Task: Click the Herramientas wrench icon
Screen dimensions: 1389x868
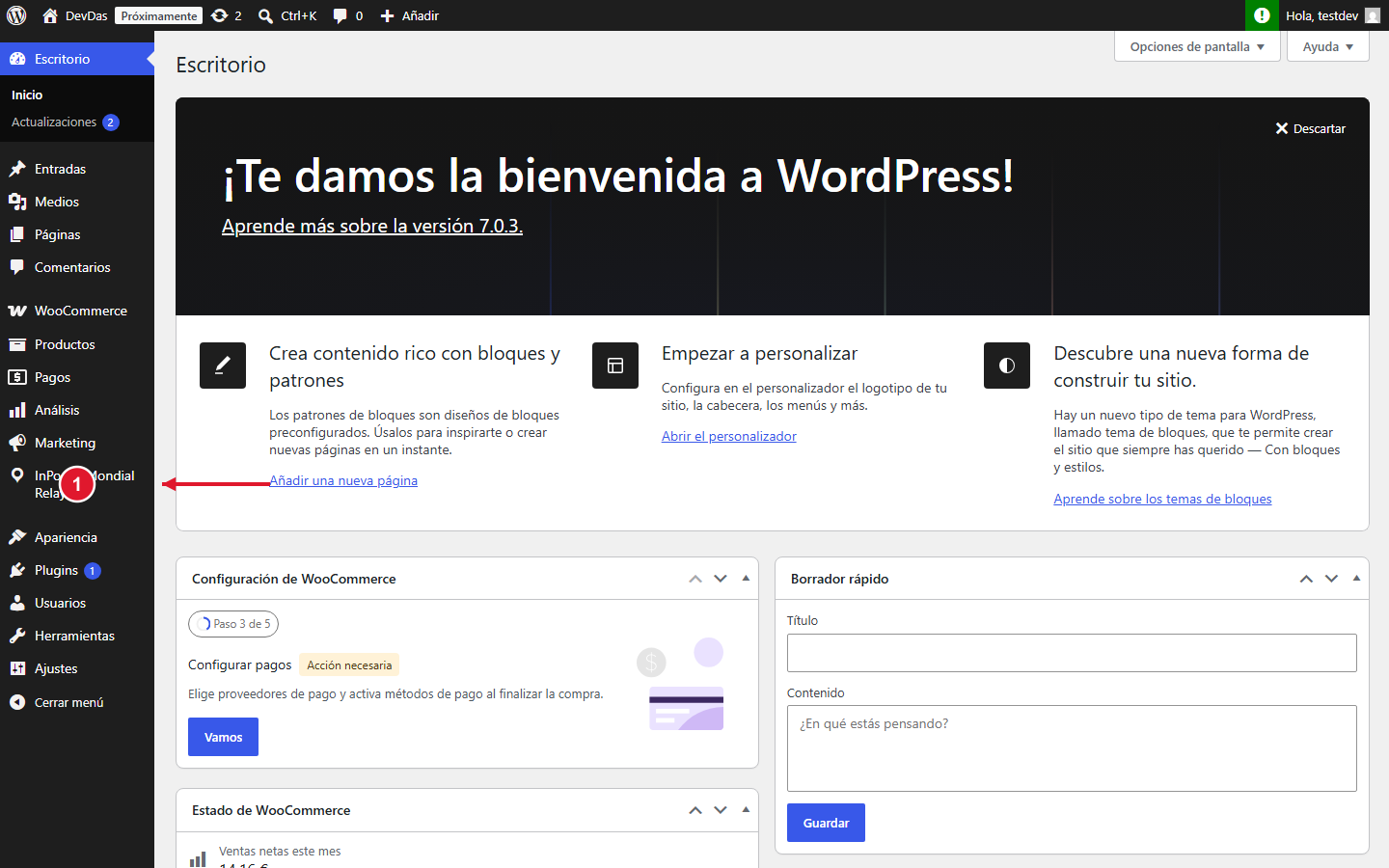Action: pos(17,636)
